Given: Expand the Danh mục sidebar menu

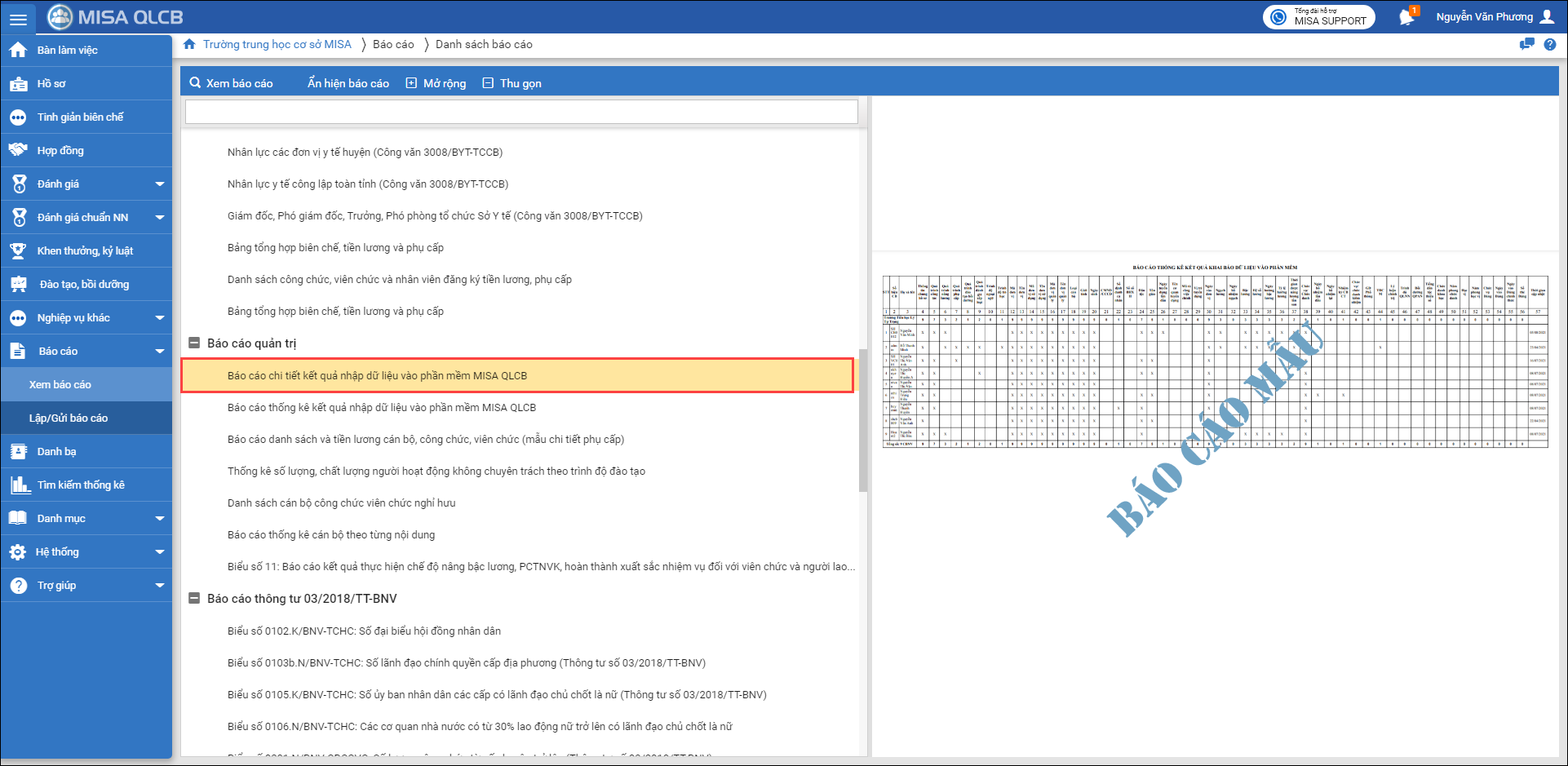Looking at the screenshot, I should tap(159, 519).
